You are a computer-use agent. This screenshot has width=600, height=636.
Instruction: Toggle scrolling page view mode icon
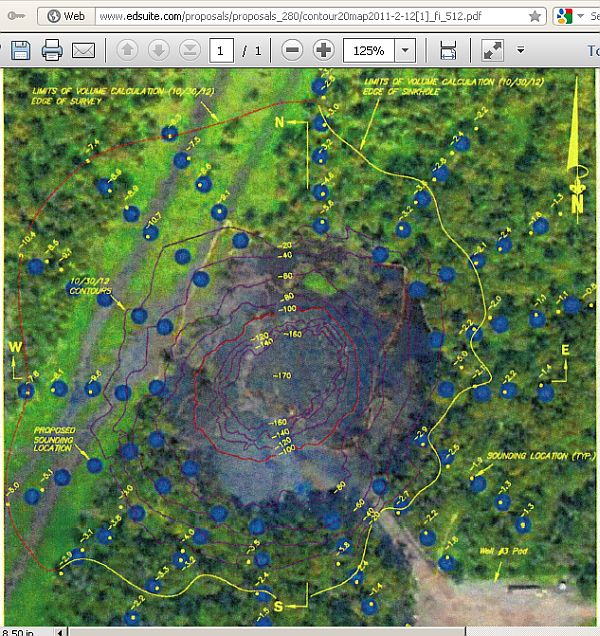[x=448, y=50]
